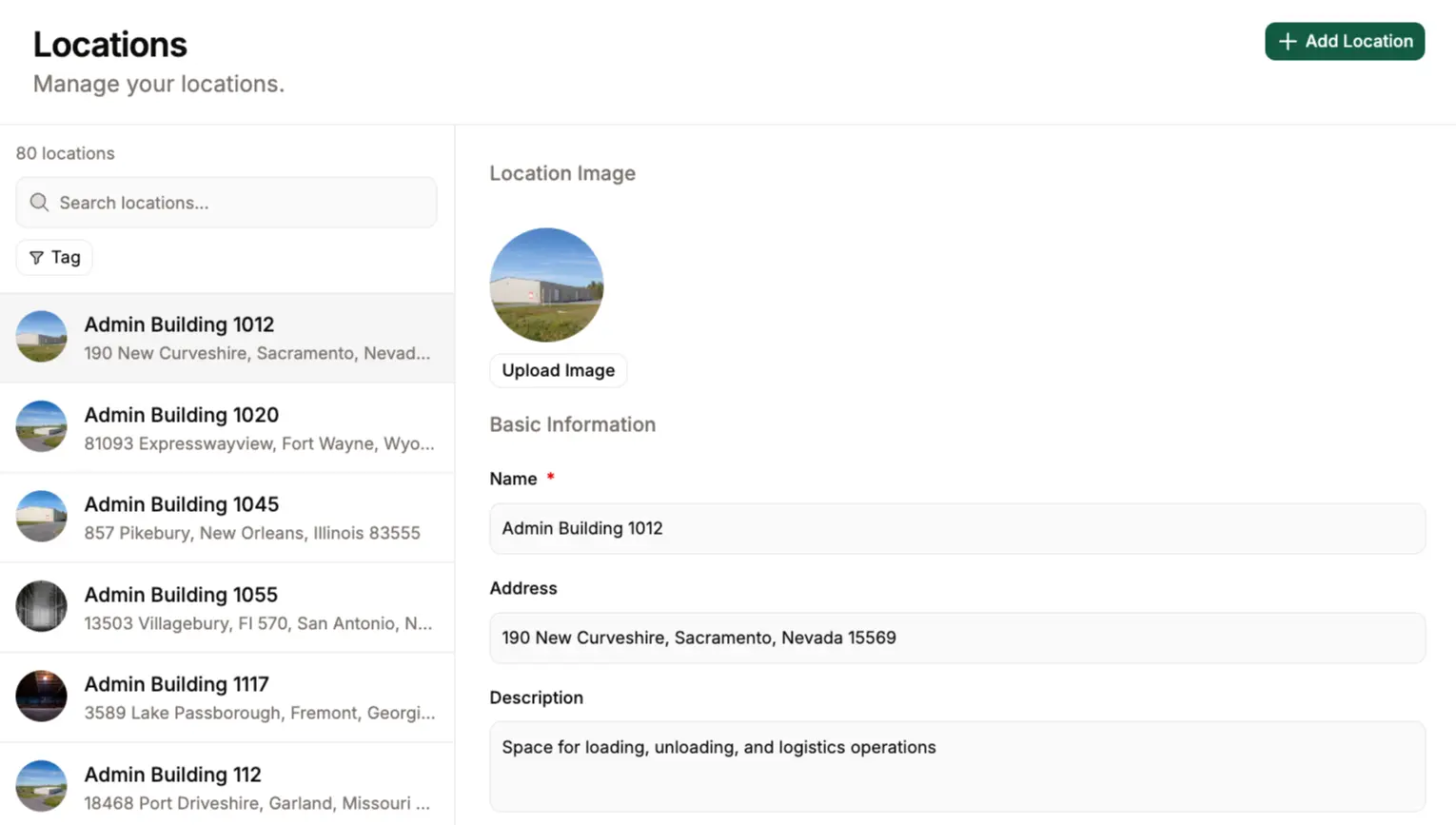This screenshot has height=825, width=1456.
Task: Click the Add Location button
Action: coord(1344,42)
